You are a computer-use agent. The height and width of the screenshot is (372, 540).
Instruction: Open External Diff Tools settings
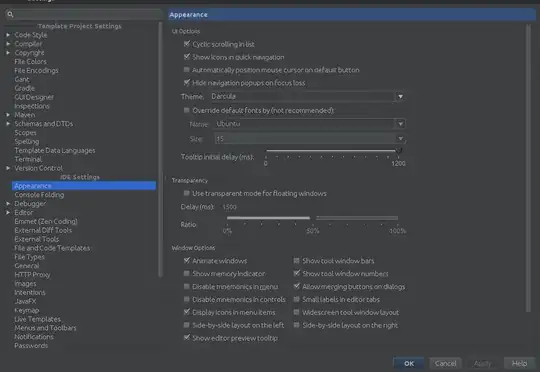pos(43,230)
